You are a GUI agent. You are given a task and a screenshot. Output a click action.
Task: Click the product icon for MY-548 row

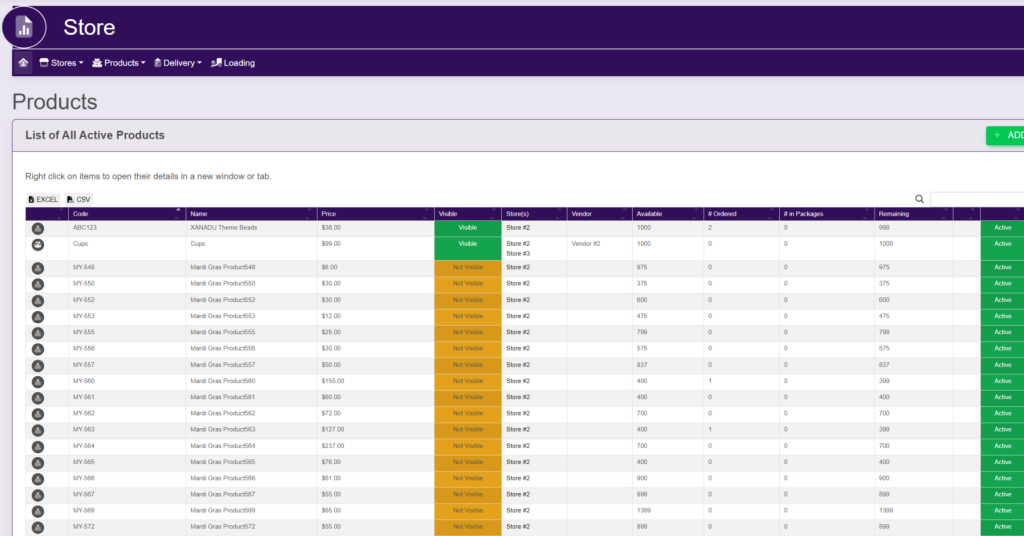click(38, 268)
